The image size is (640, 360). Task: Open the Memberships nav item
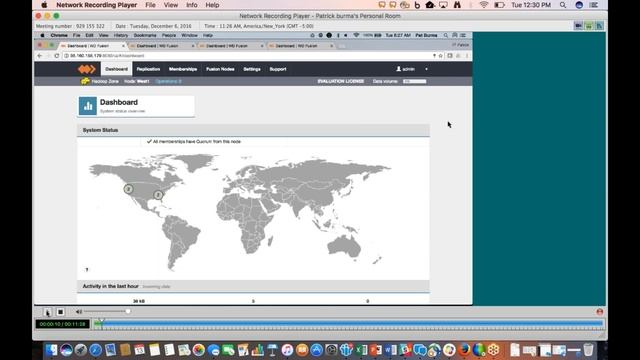(x=183, y=69)
